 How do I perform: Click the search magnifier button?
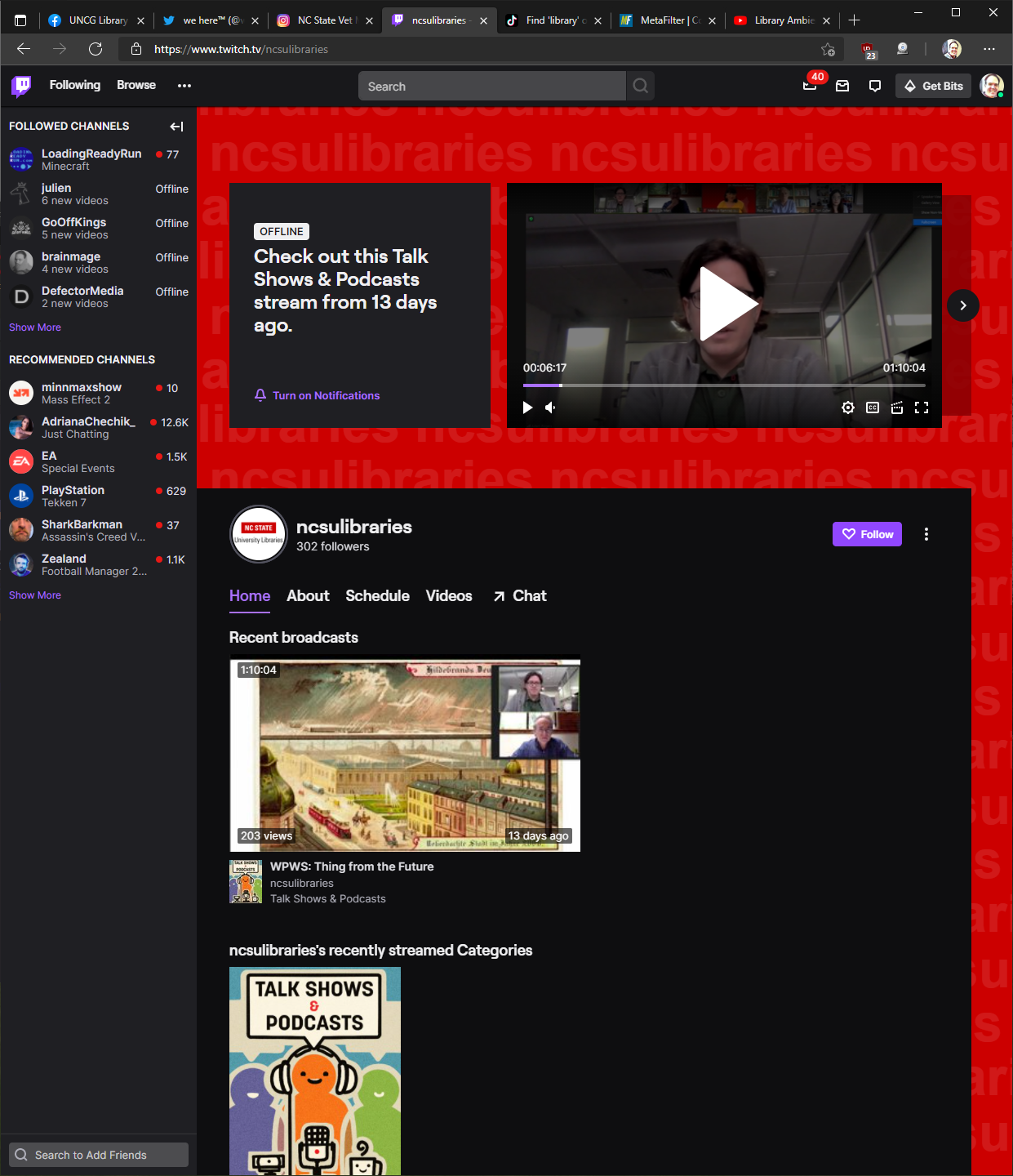coord(641,86)
